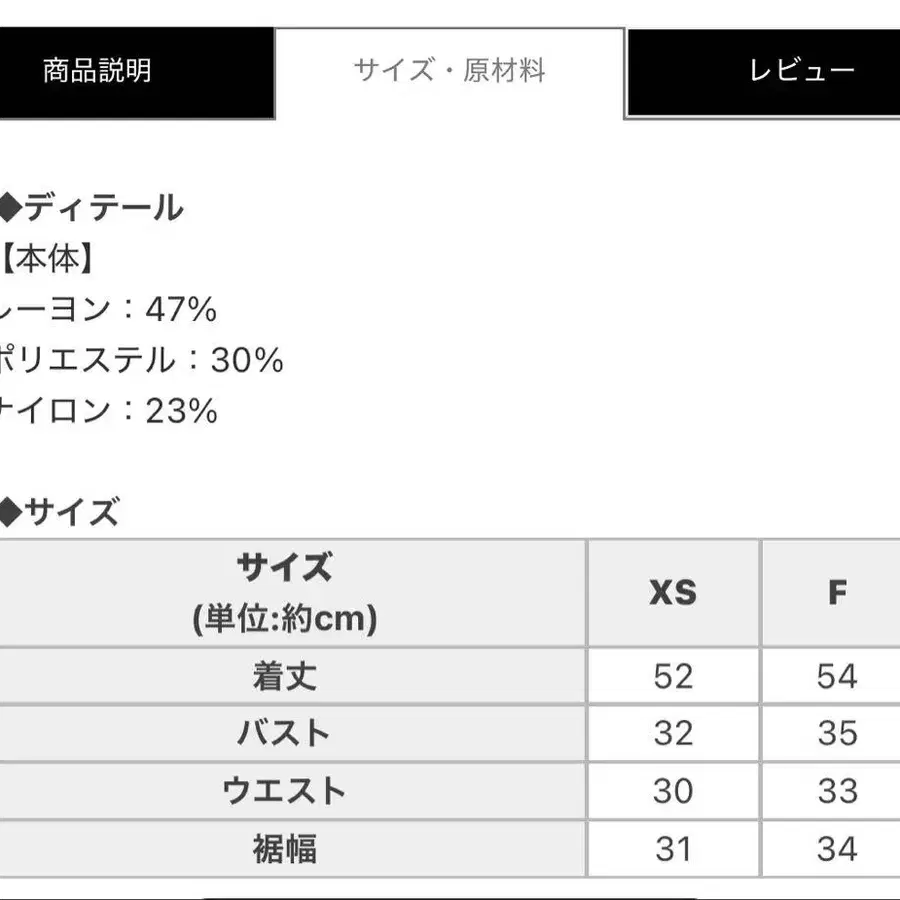Select the 裾幅 XS value 31
Viewport: 900px width, 900px height.
click(673, 849)
